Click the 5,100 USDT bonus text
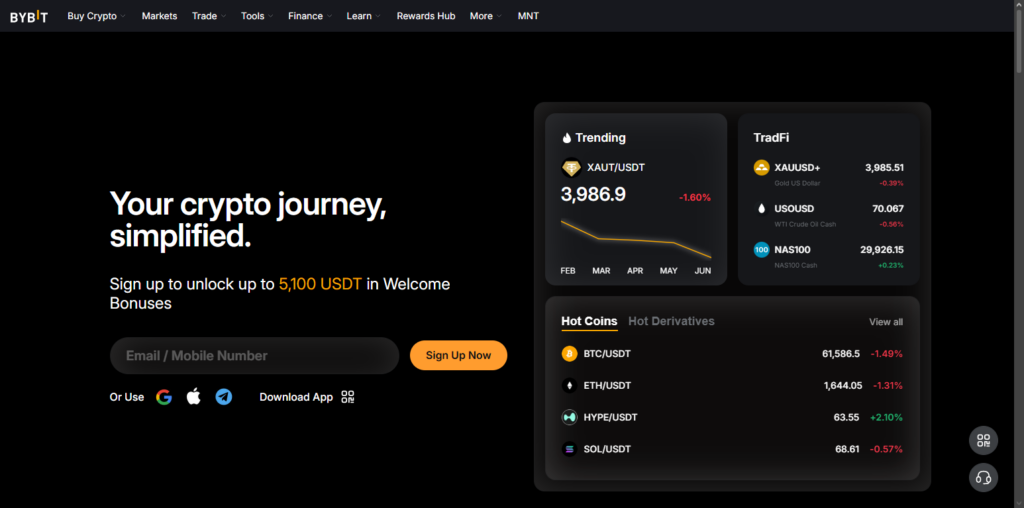This screenshot has height=508, width=1024. 320,284
